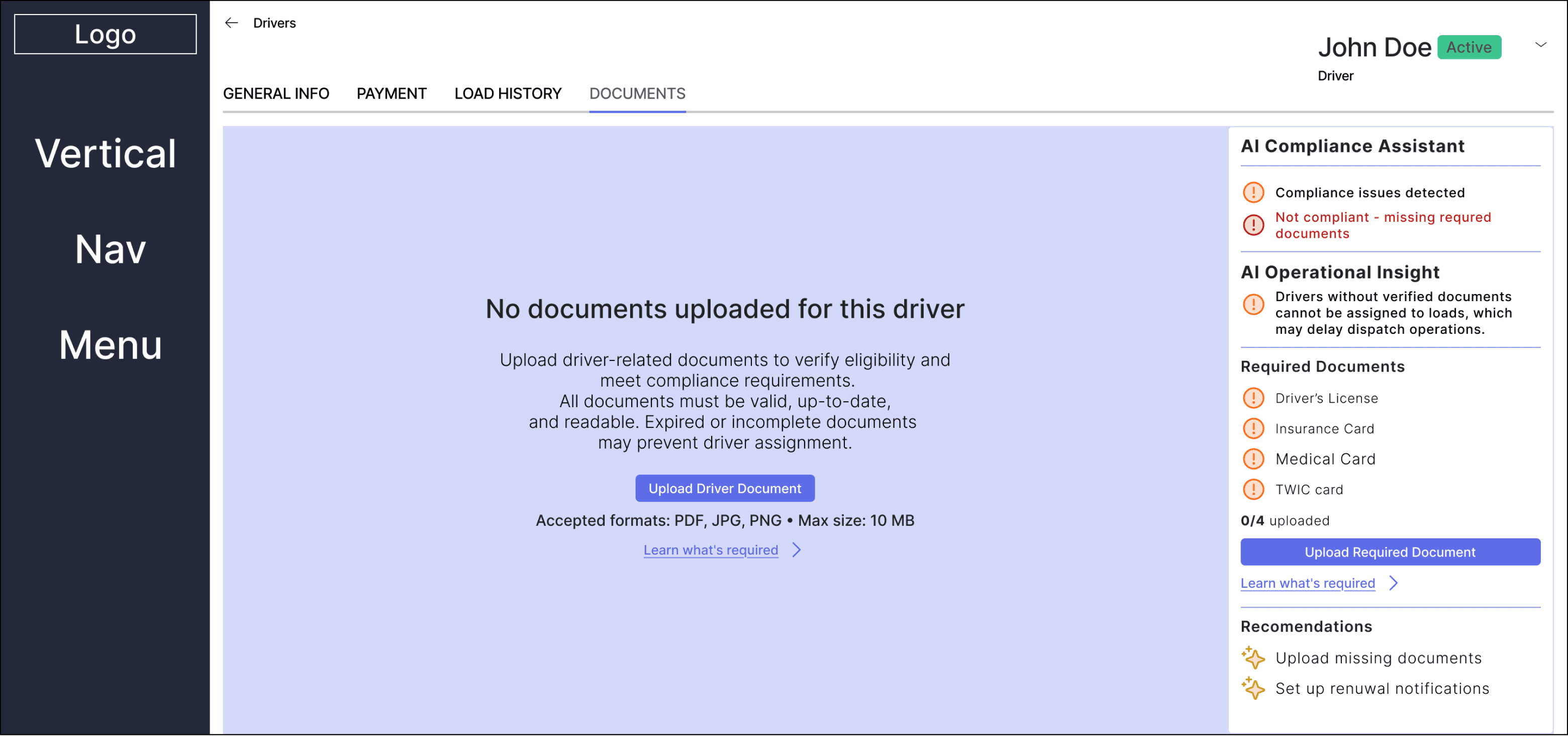The image size is (1568, 736).
Task: Click the Medical Card warning icon
Action: pyautogui.click(x=1253, y=459)
